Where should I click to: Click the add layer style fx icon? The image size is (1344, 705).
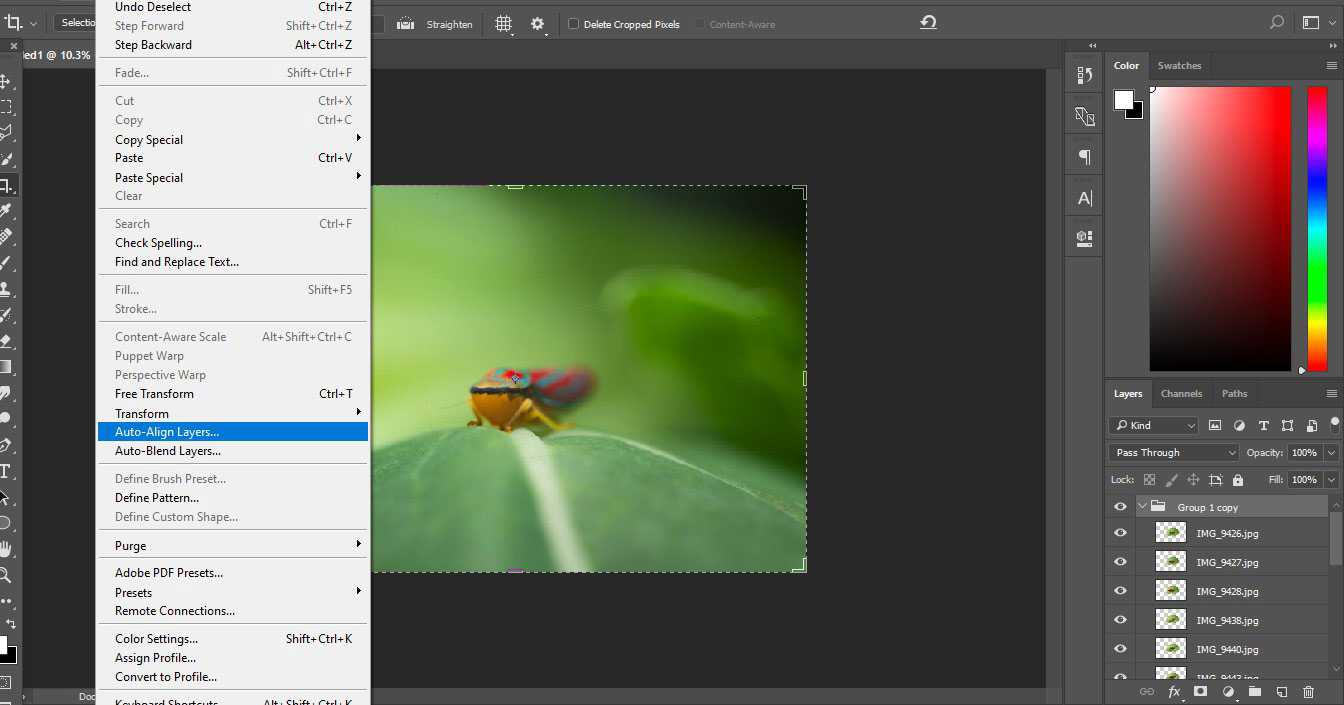tap(1174, 691)
